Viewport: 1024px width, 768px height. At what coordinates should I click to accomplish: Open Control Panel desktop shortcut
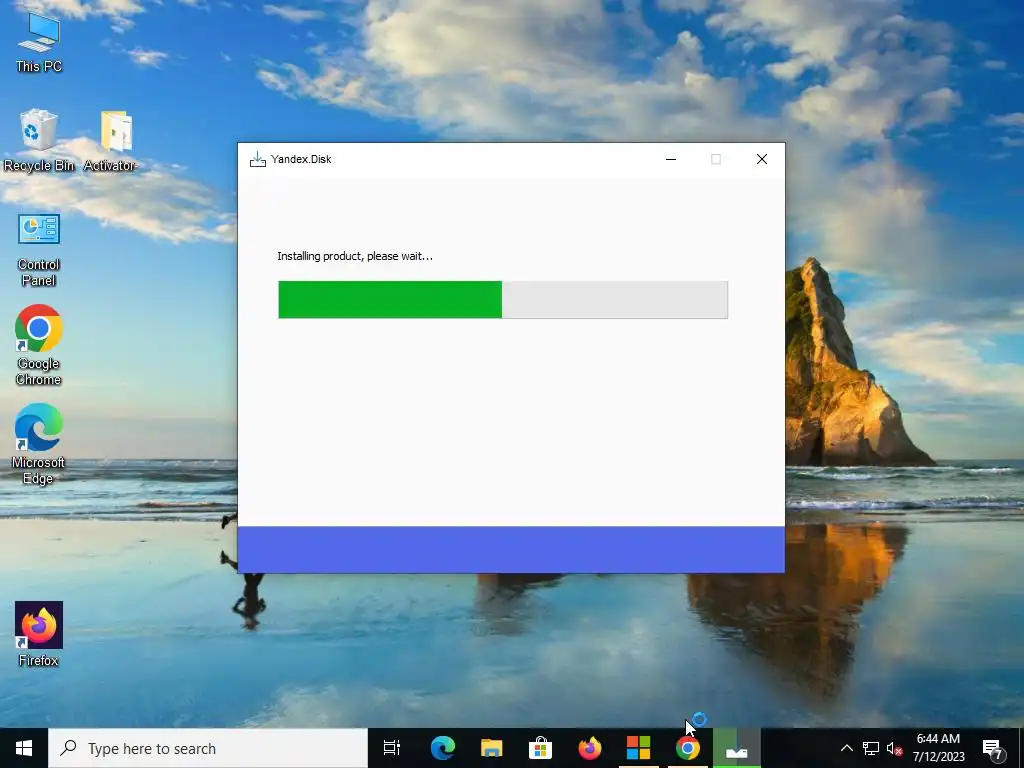39,250
